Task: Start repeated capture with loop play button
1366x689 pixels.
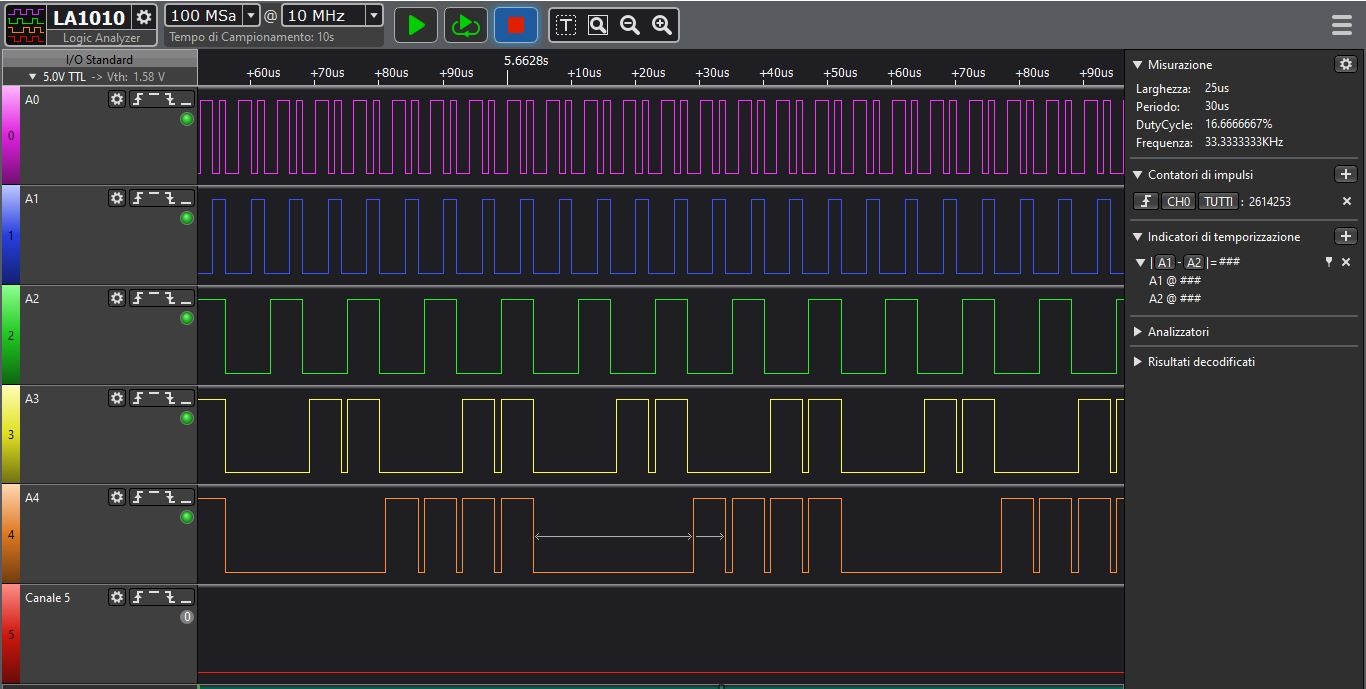Action: [x=466, y=25]
